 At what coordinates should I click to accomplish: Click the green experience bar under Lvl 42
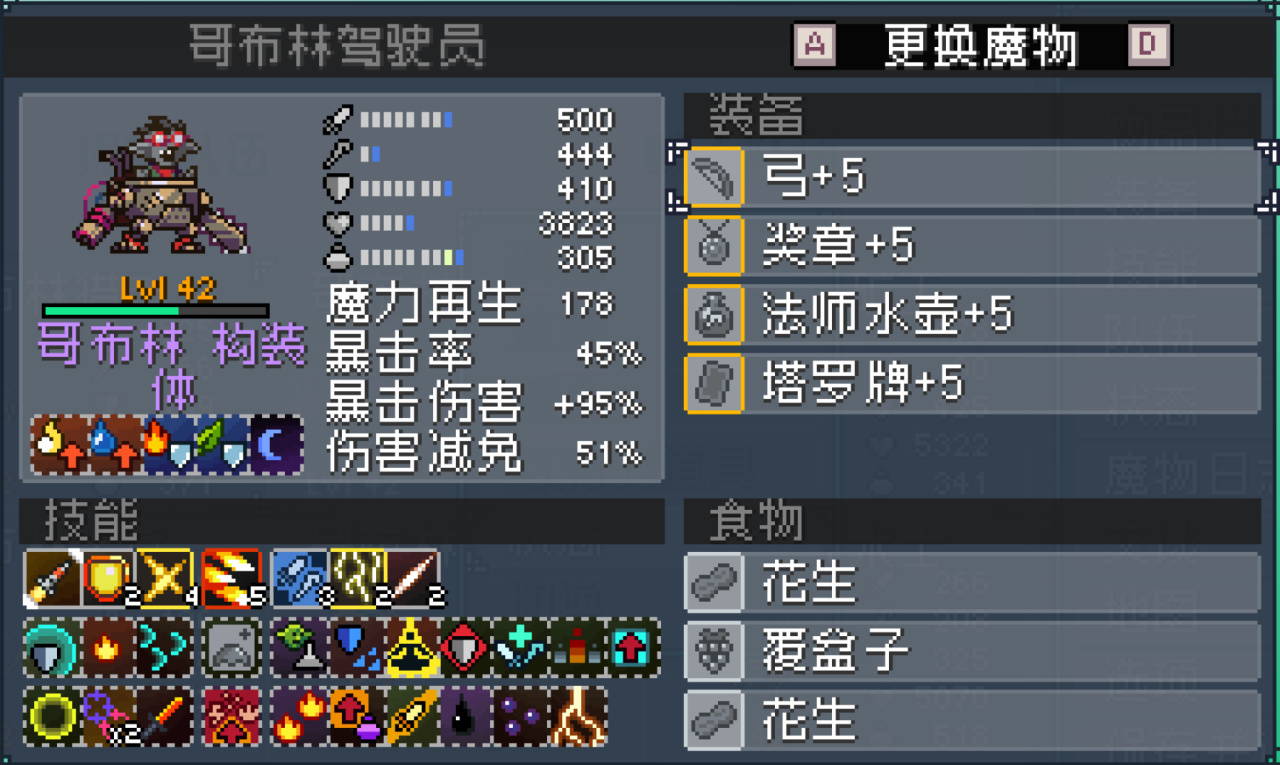tap(155, 311)
